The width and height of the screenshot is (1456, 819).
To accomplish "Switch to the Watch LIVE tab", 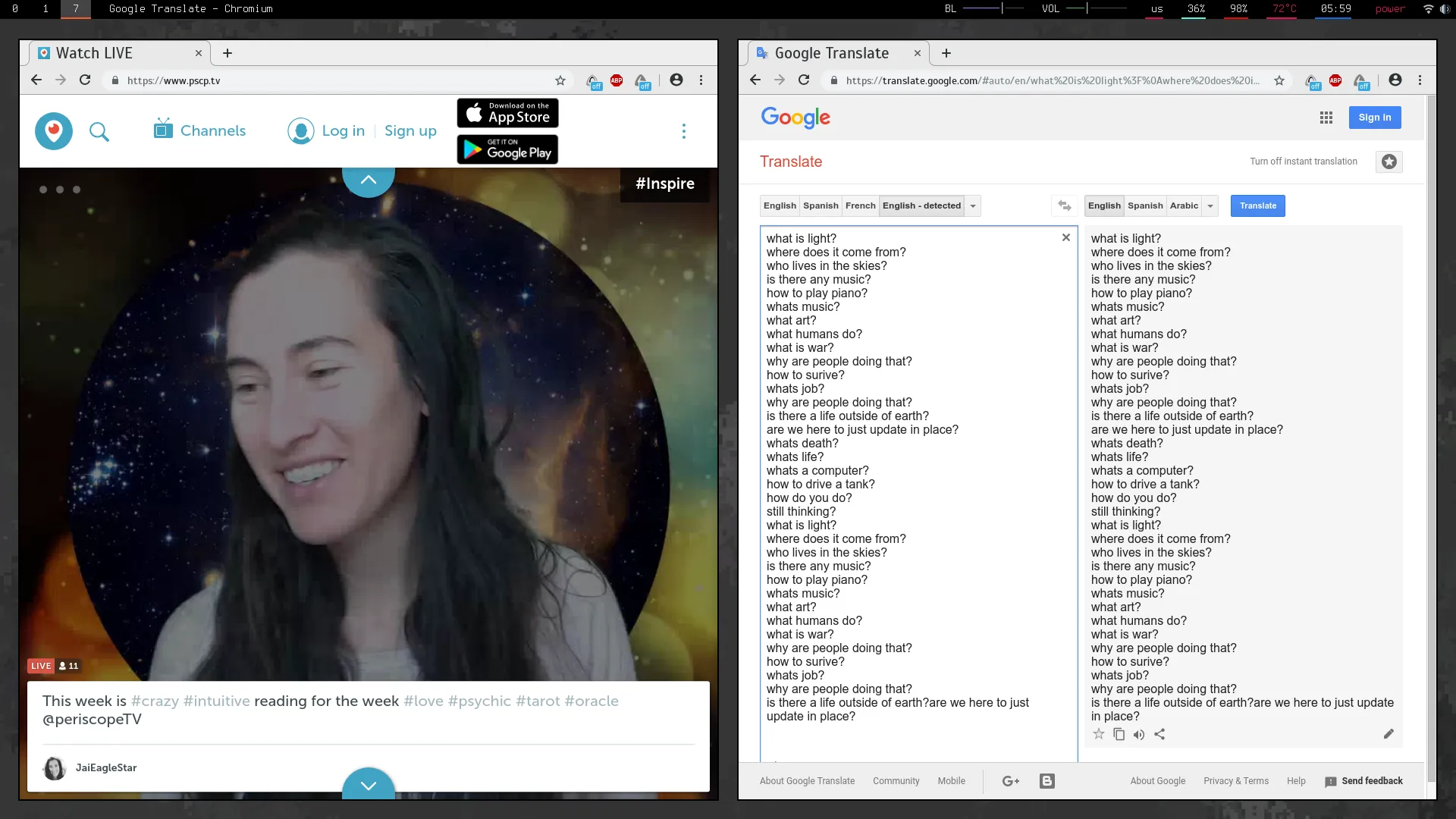I will pos(95,53).
